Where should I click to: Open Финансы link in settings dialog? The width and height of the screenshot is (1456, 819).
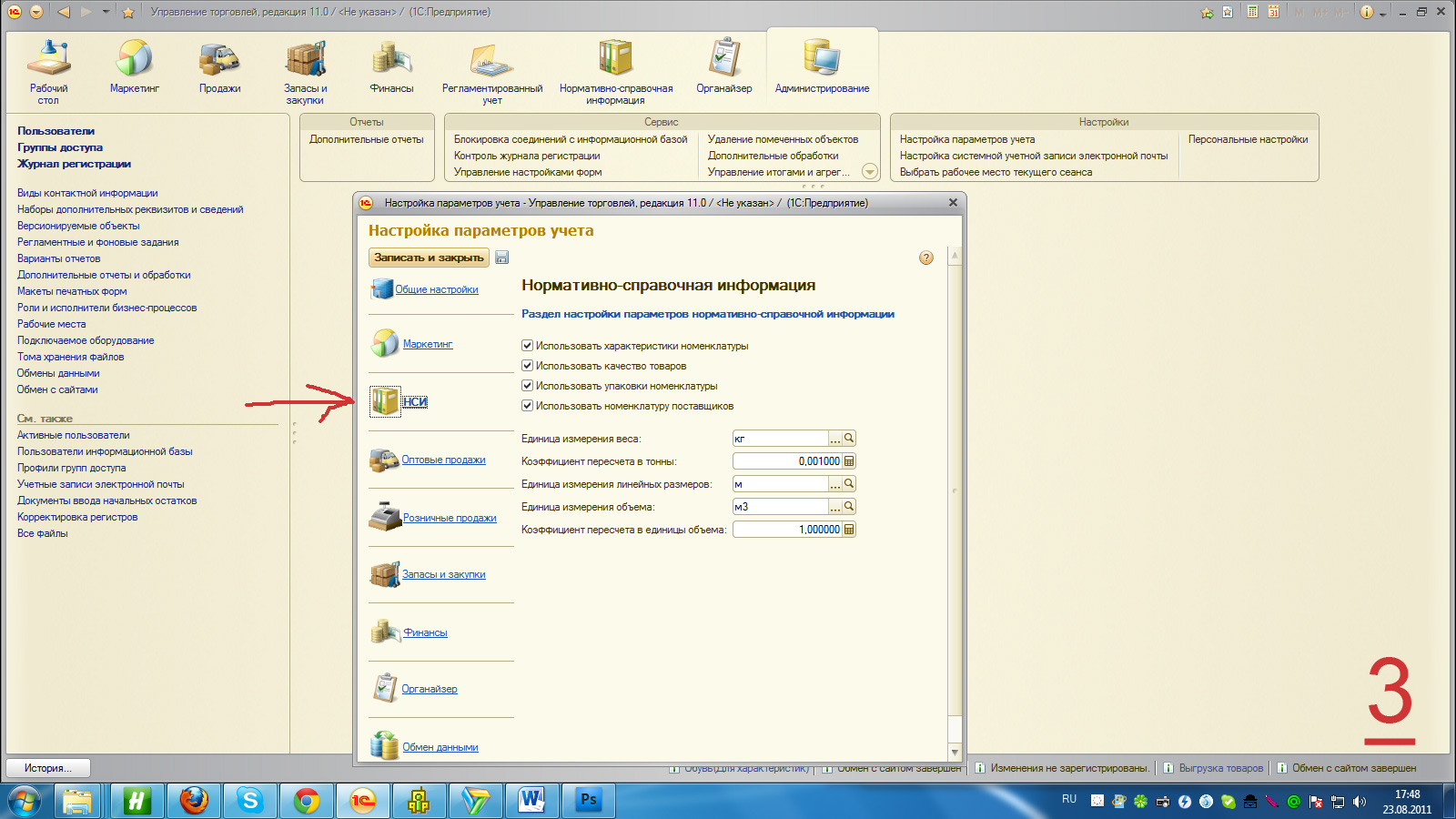pos(425,632)
